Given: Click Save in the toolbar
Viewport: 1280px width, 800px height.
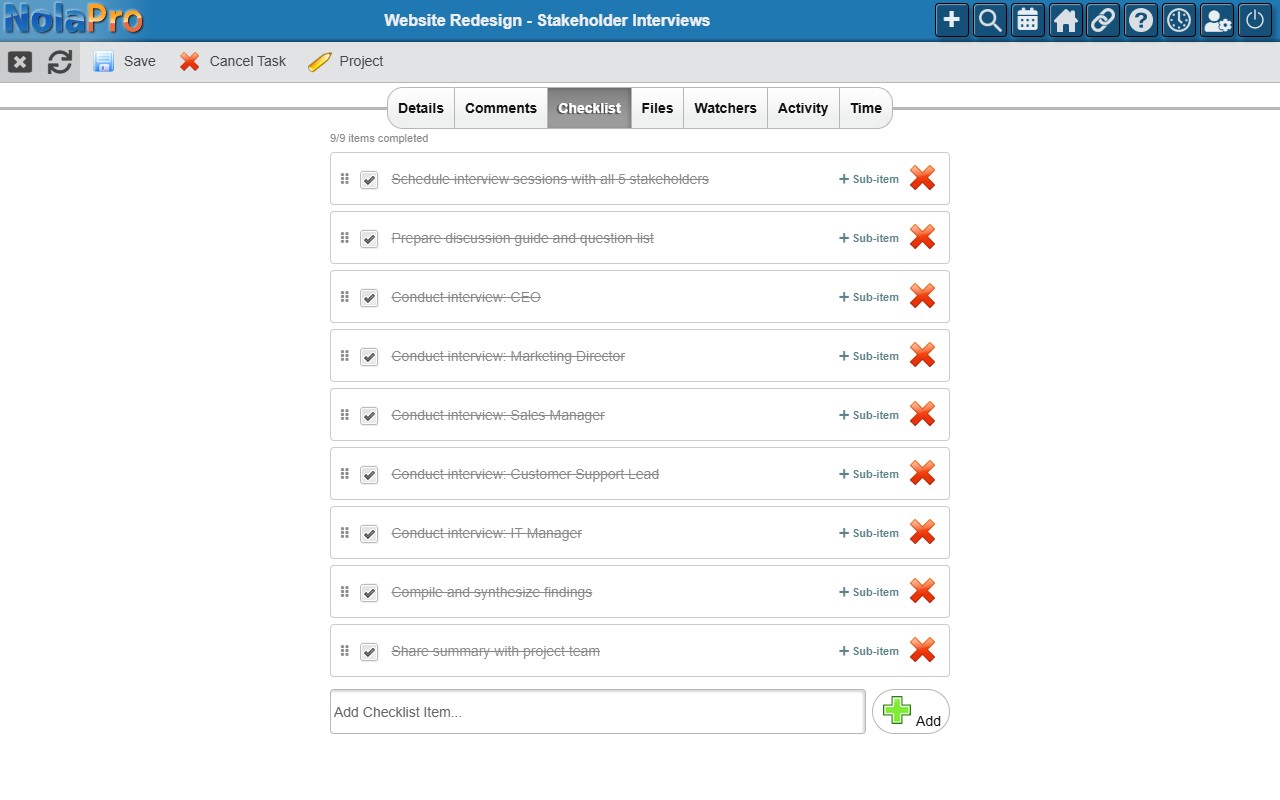Looking at the screenshot, I should [125, 62].
